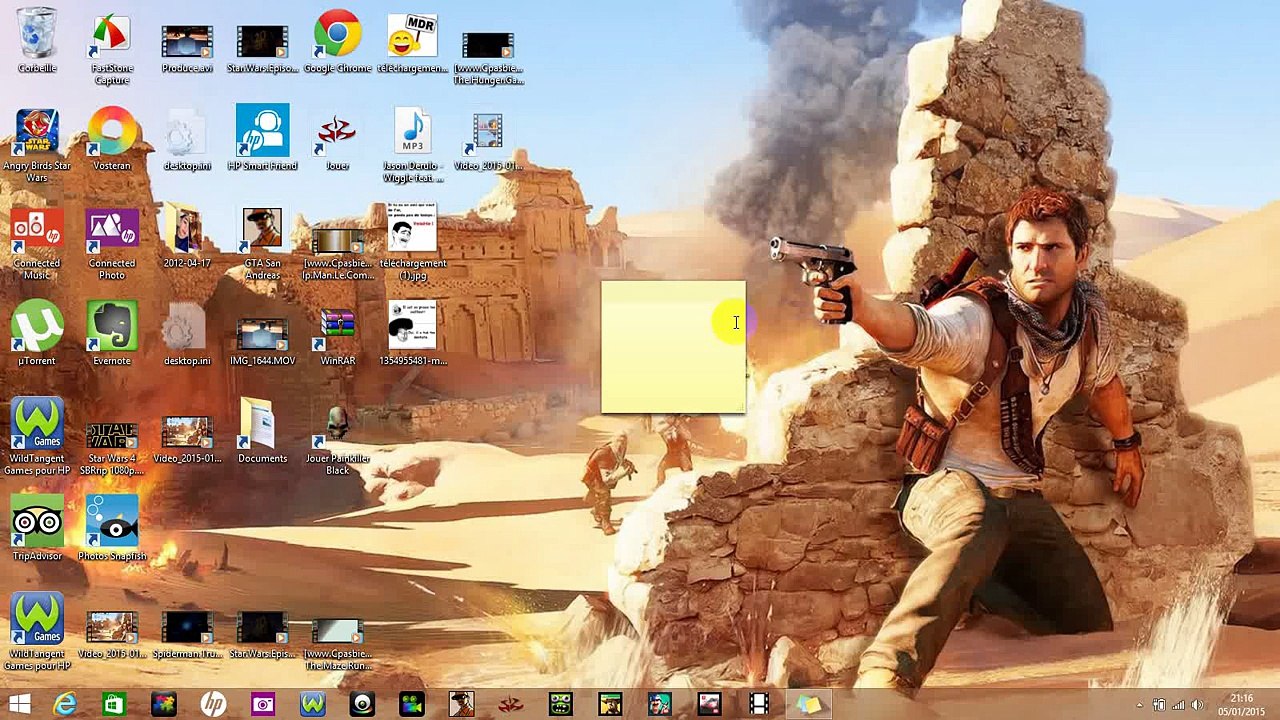Open the HP Smart Friend shortcut
Screen dimensions: 1280x720
pos(262,138)
